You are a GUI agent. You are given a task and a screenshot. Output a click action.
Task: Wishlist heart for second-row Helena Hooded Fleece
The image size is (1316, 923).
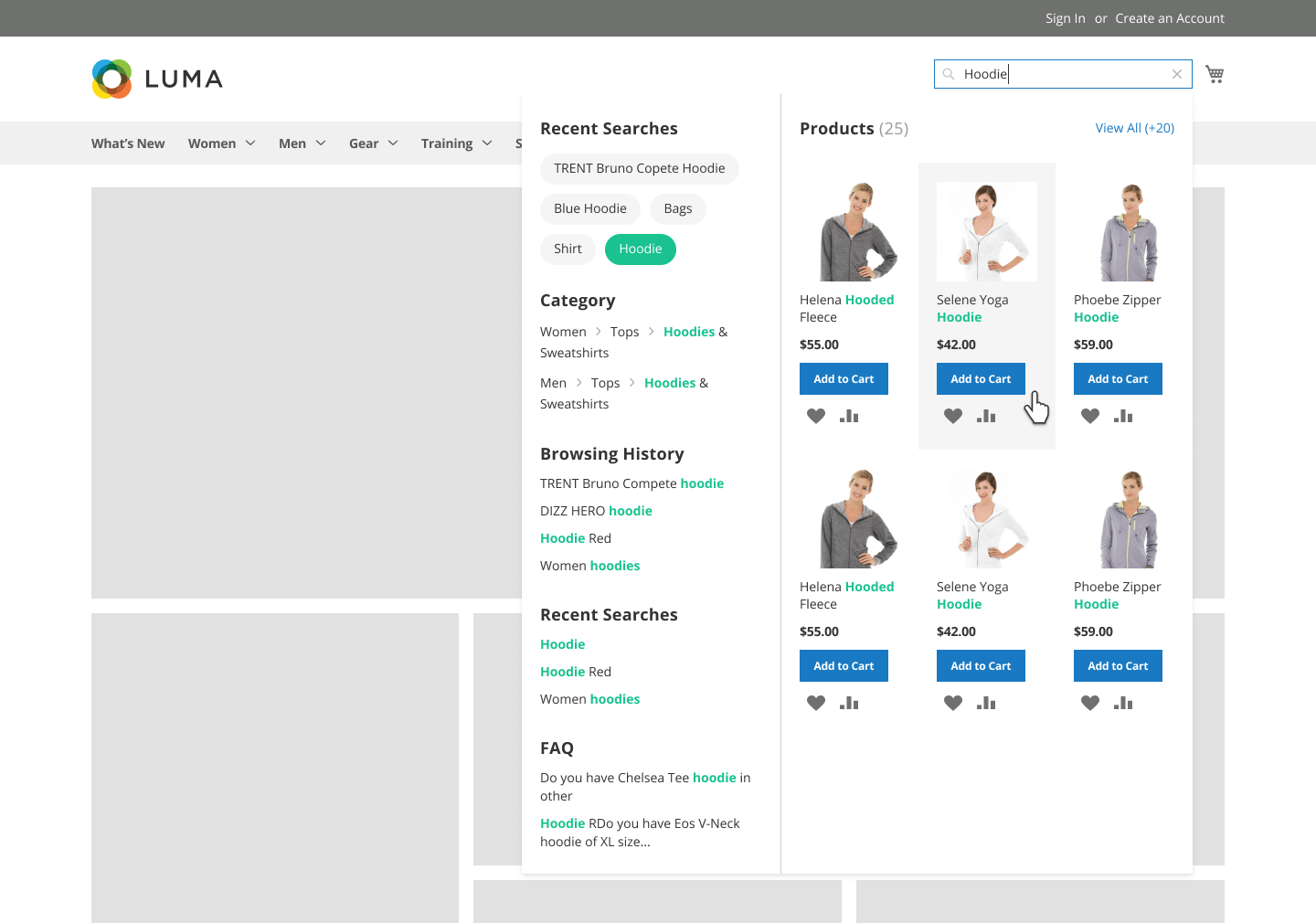coord(816,703)
